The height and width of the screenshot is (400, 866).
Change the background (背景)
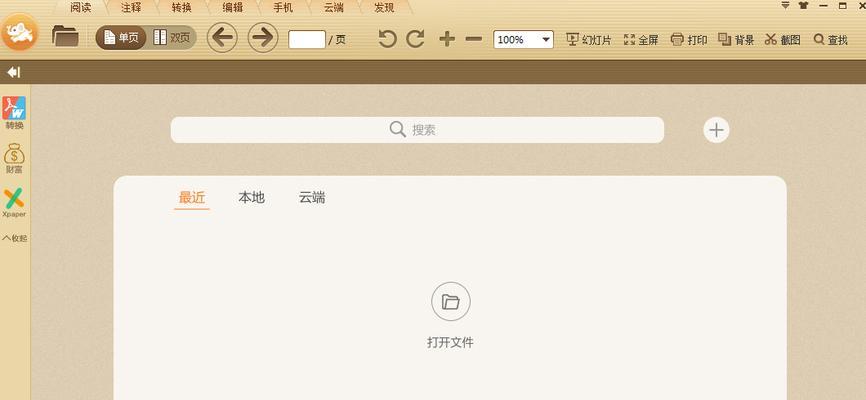click(x=736, y=39)
